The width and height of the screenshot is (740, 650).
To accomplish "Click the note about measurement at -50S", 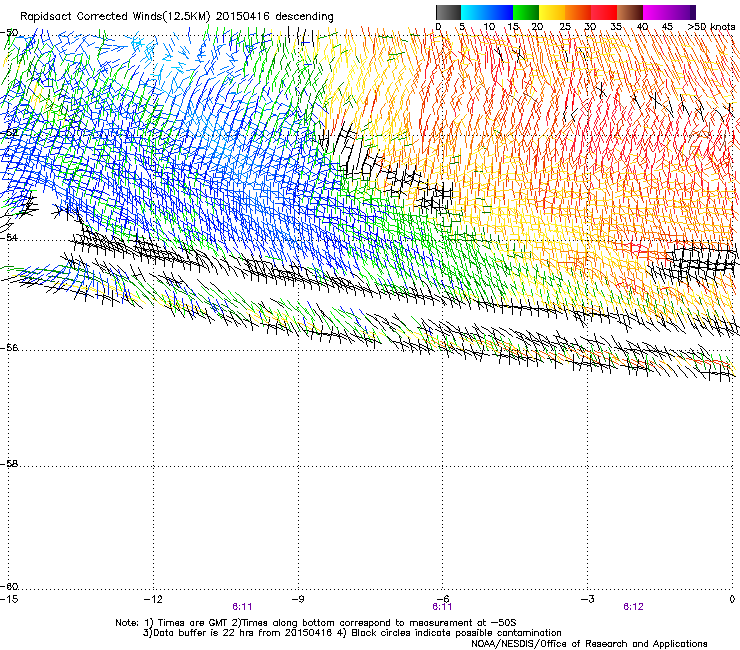I will tap(373, 623).
